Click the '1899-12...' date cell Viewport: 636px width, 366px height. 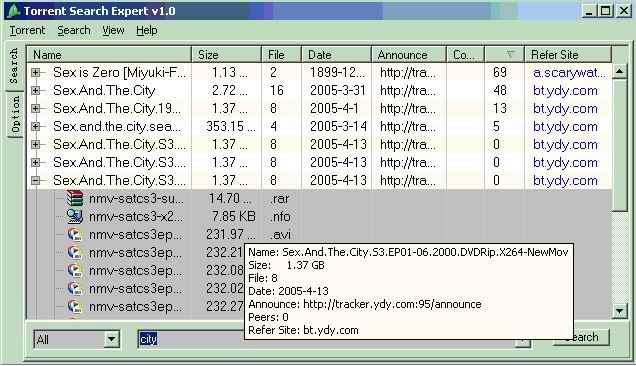337,73
